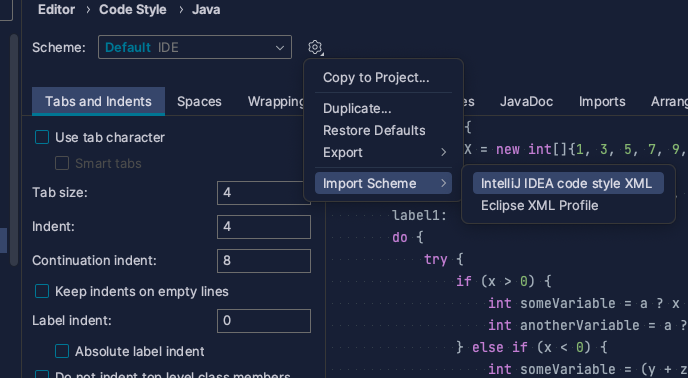Select the Import Scheme menu item
This screenshot has height=378, width=688.
pyautogui.click(x=383, y=184)
